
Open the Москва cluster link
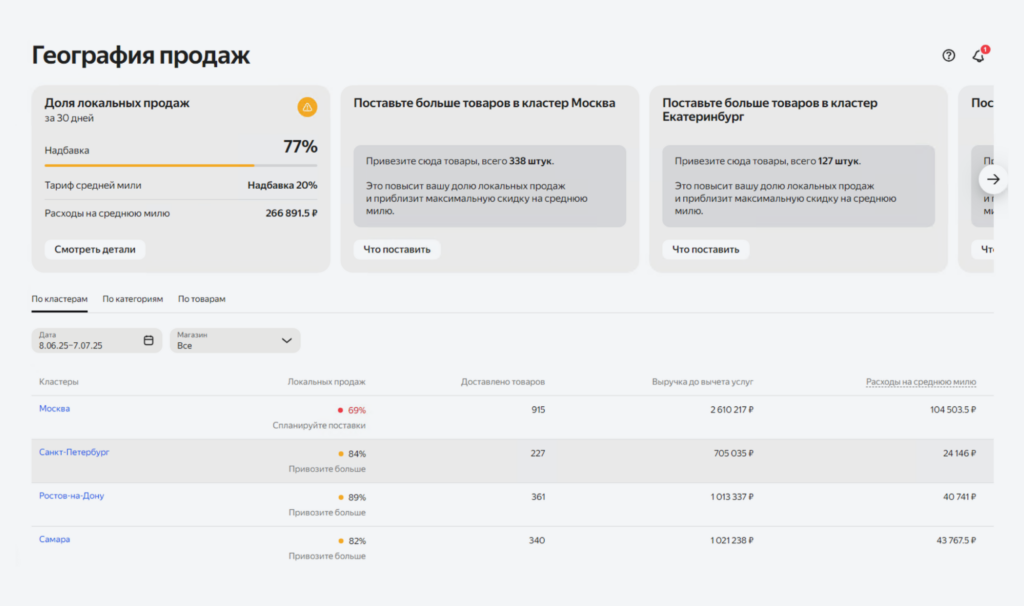coord(54,409)
